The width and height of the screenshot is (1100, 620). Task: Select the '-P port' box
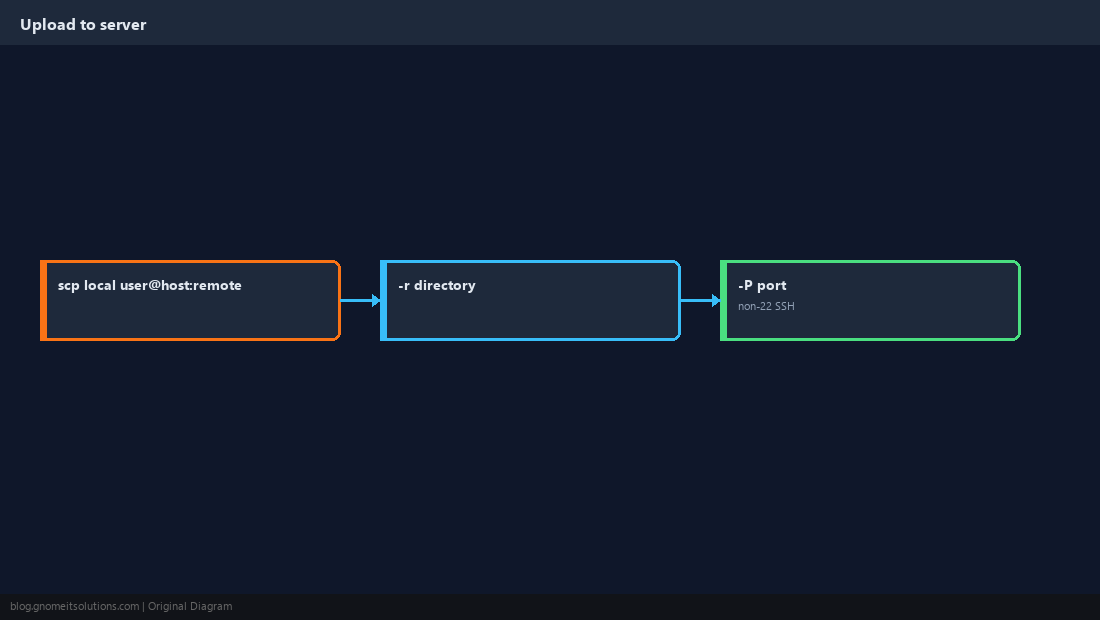tap(871, 300)
